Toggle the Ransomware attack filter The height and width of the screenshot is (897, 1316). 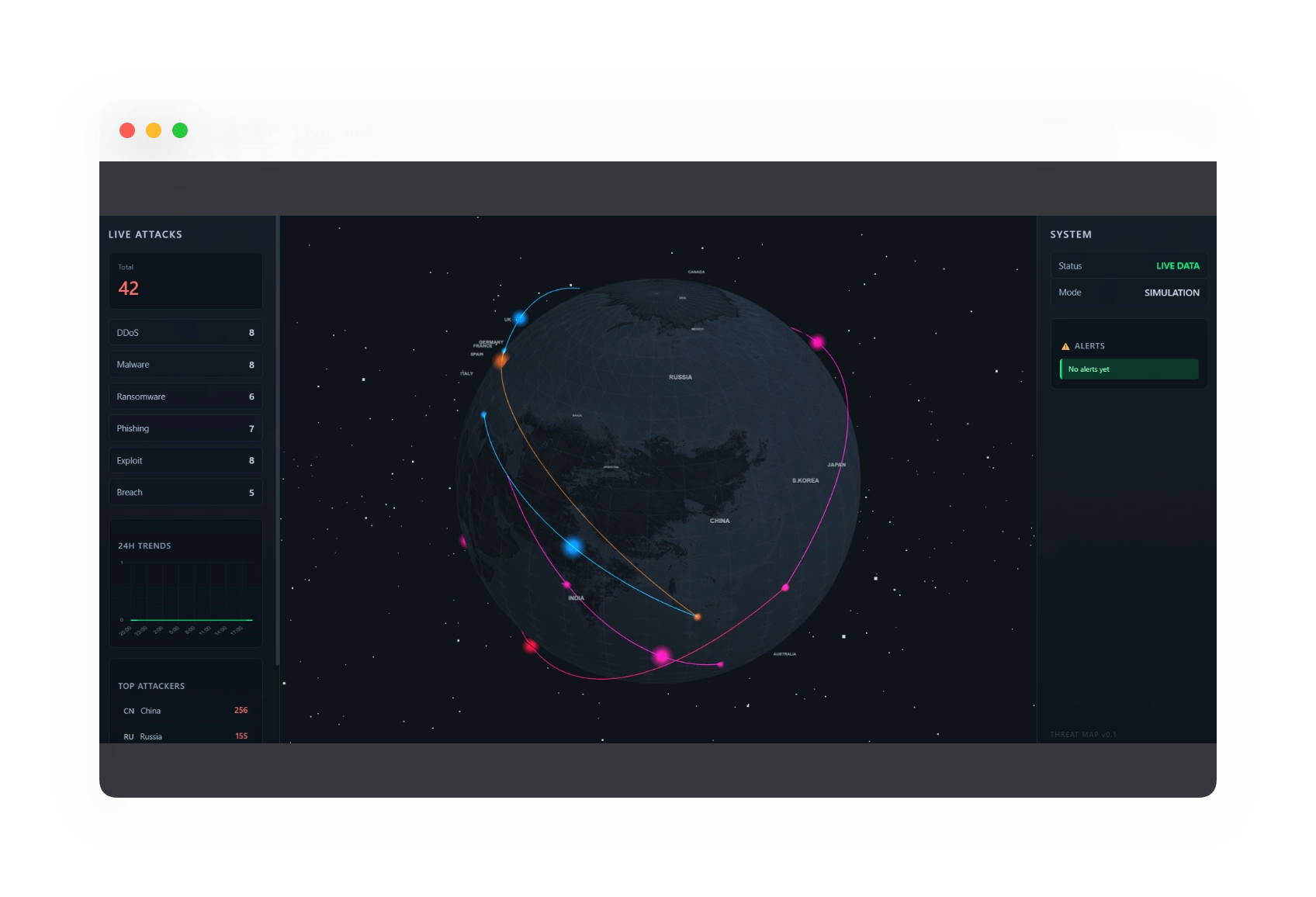[185, 397]
